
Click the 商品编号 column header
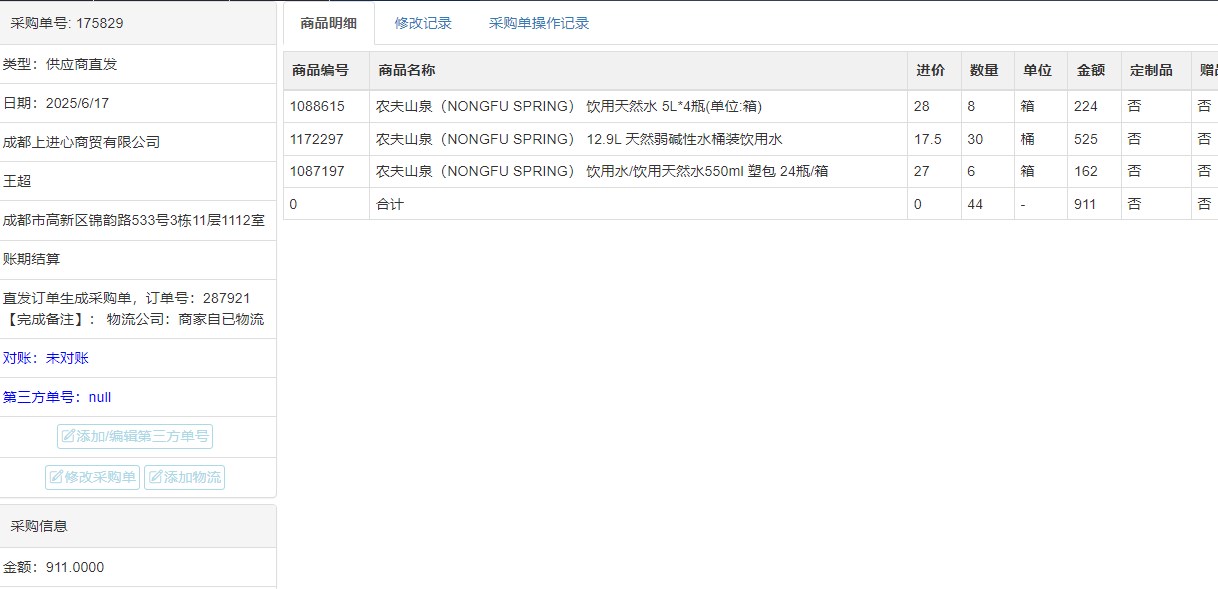click(326, 71)
